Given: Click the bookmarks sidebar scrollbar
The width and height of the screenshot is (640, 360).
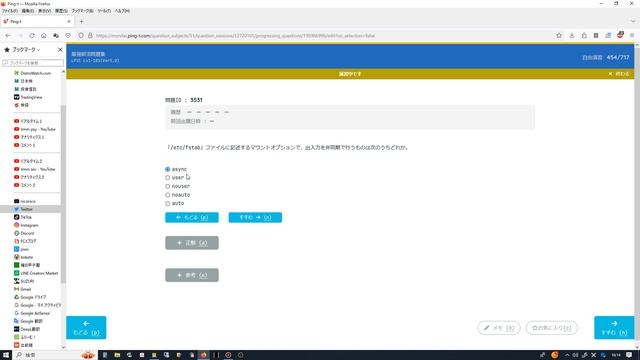Looking at the screenshot, I should pos(63,194).
